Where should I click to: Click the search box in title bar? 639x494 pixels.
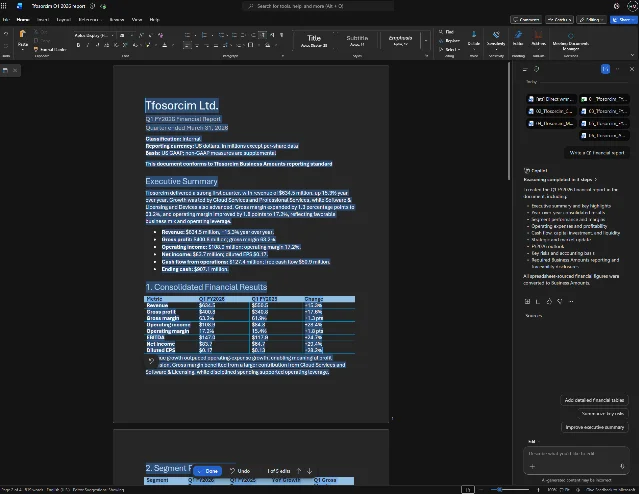[x=318, y=6]
